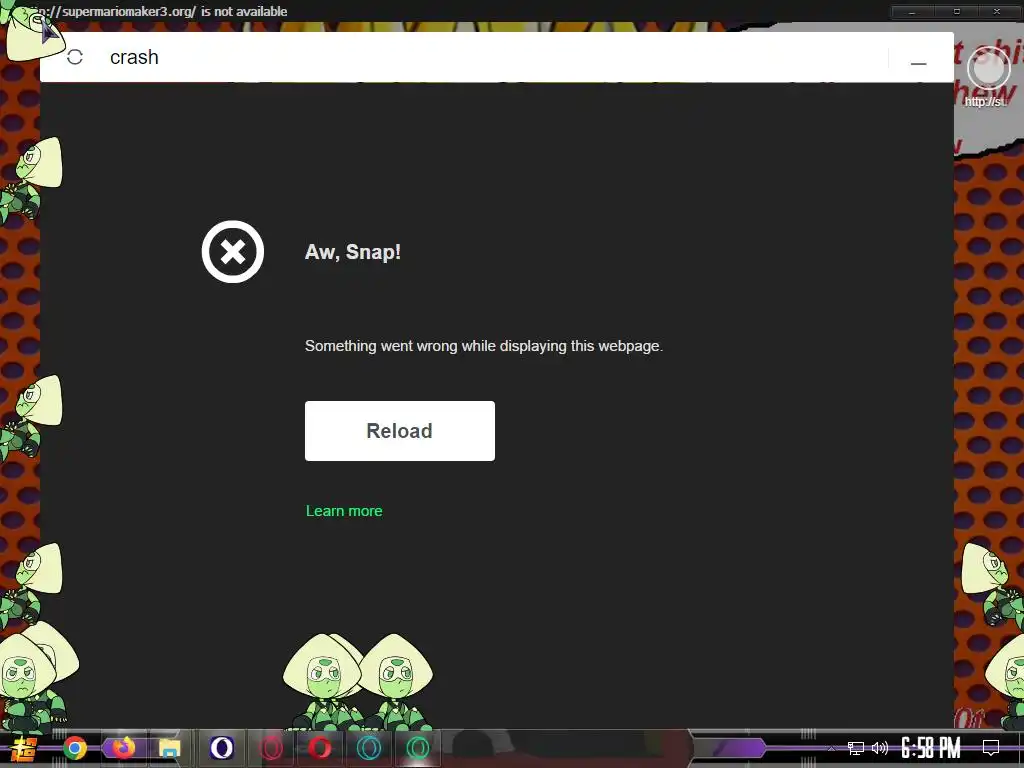Click the circular record overlay icon
The image size is (1024, 768).
(x=989, y=69)
